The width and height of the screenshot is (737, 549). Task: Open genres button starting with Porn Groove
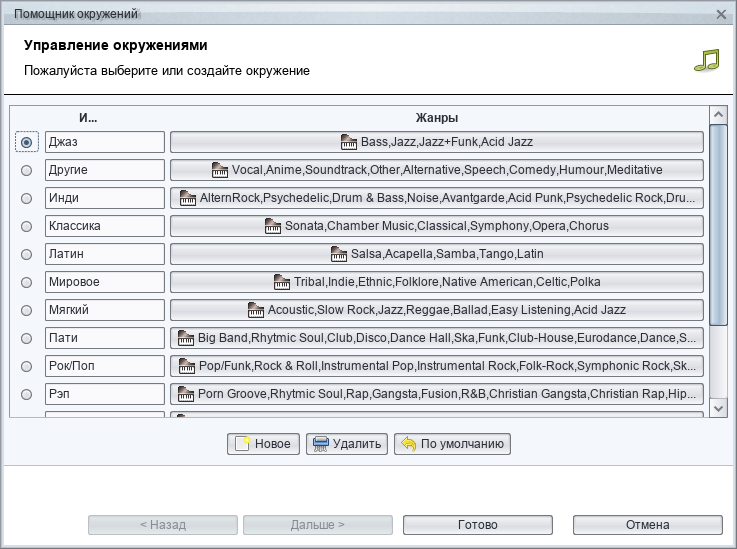[x=437, y=394]
